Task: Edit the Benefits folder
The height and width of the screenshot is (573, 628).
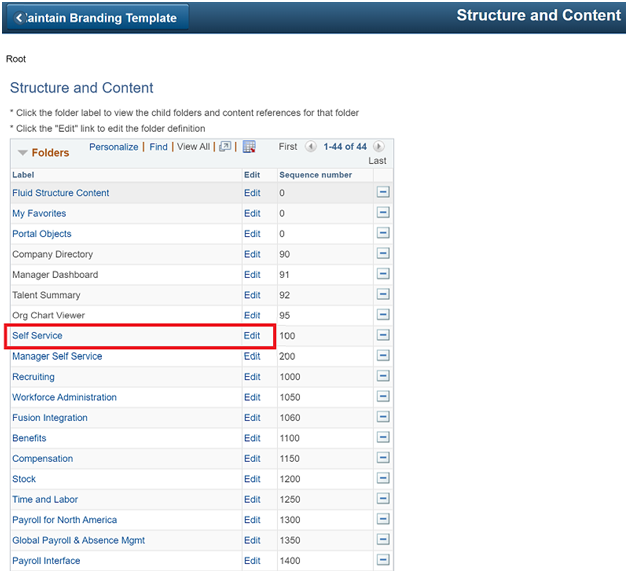Action: point(252,438)
